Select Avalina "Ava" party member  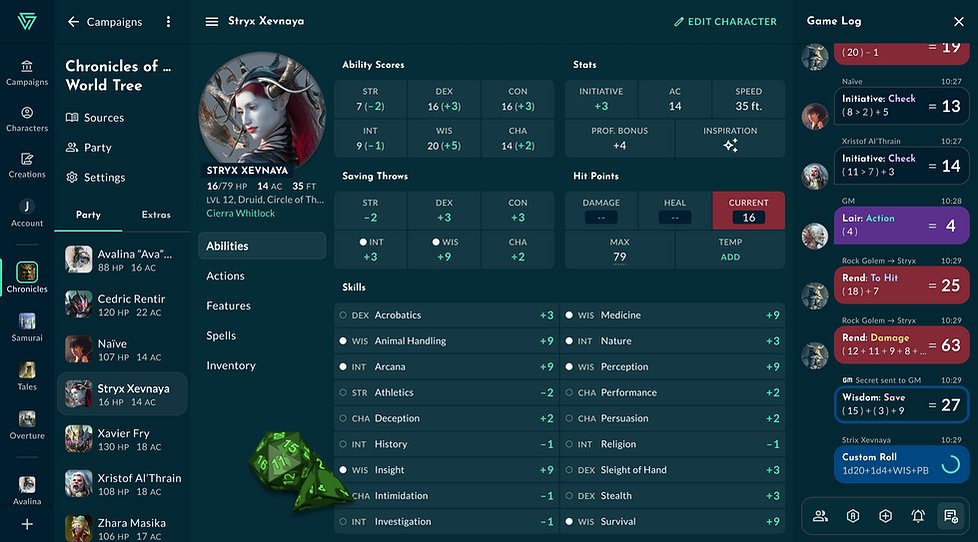click(x=122, y=259)
